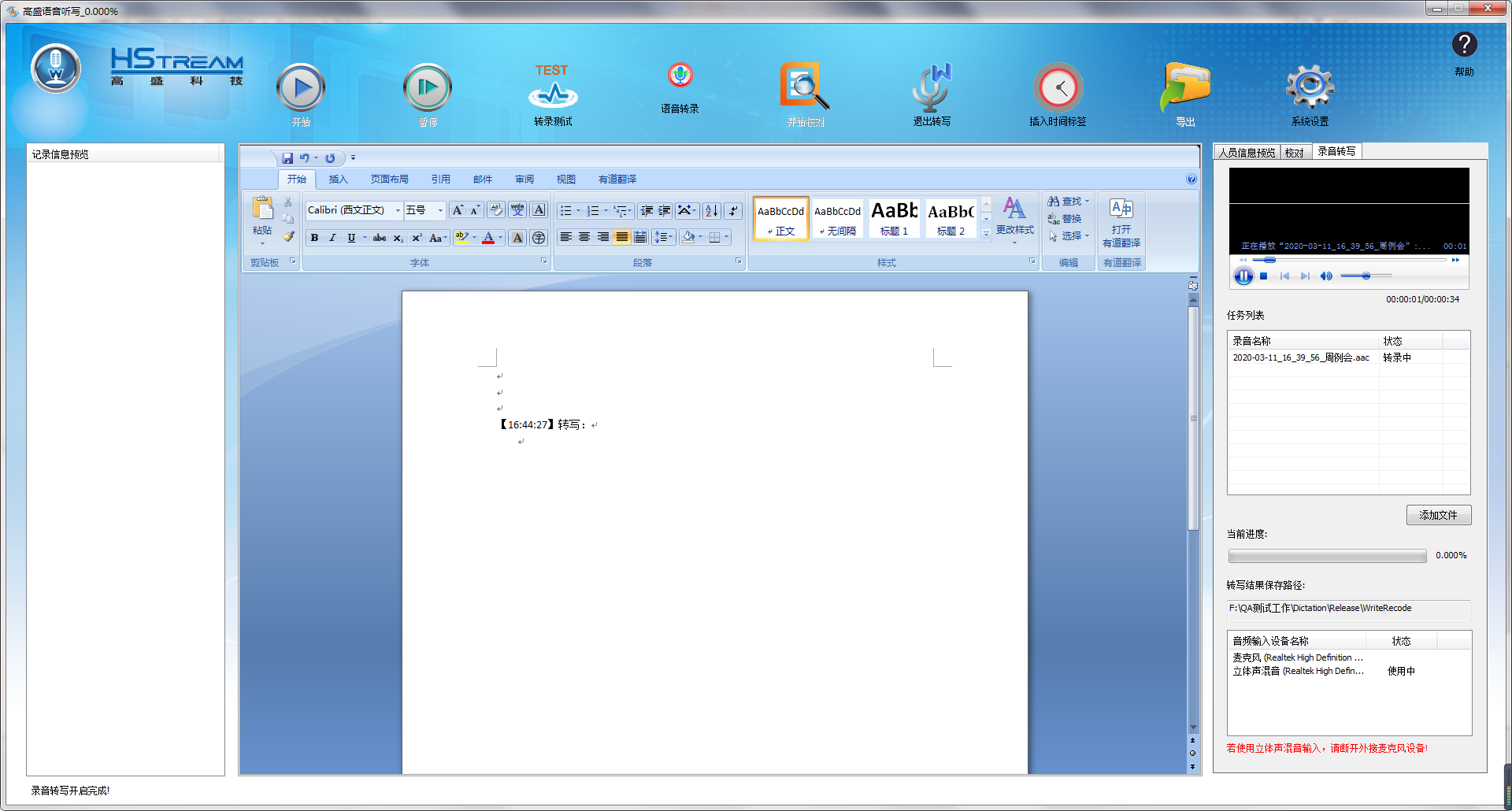Select the 2020-03-11_16_39_56_周例会.aac task row
The width and height of the screenshot is (1512, 811).
click(1348, 357)
